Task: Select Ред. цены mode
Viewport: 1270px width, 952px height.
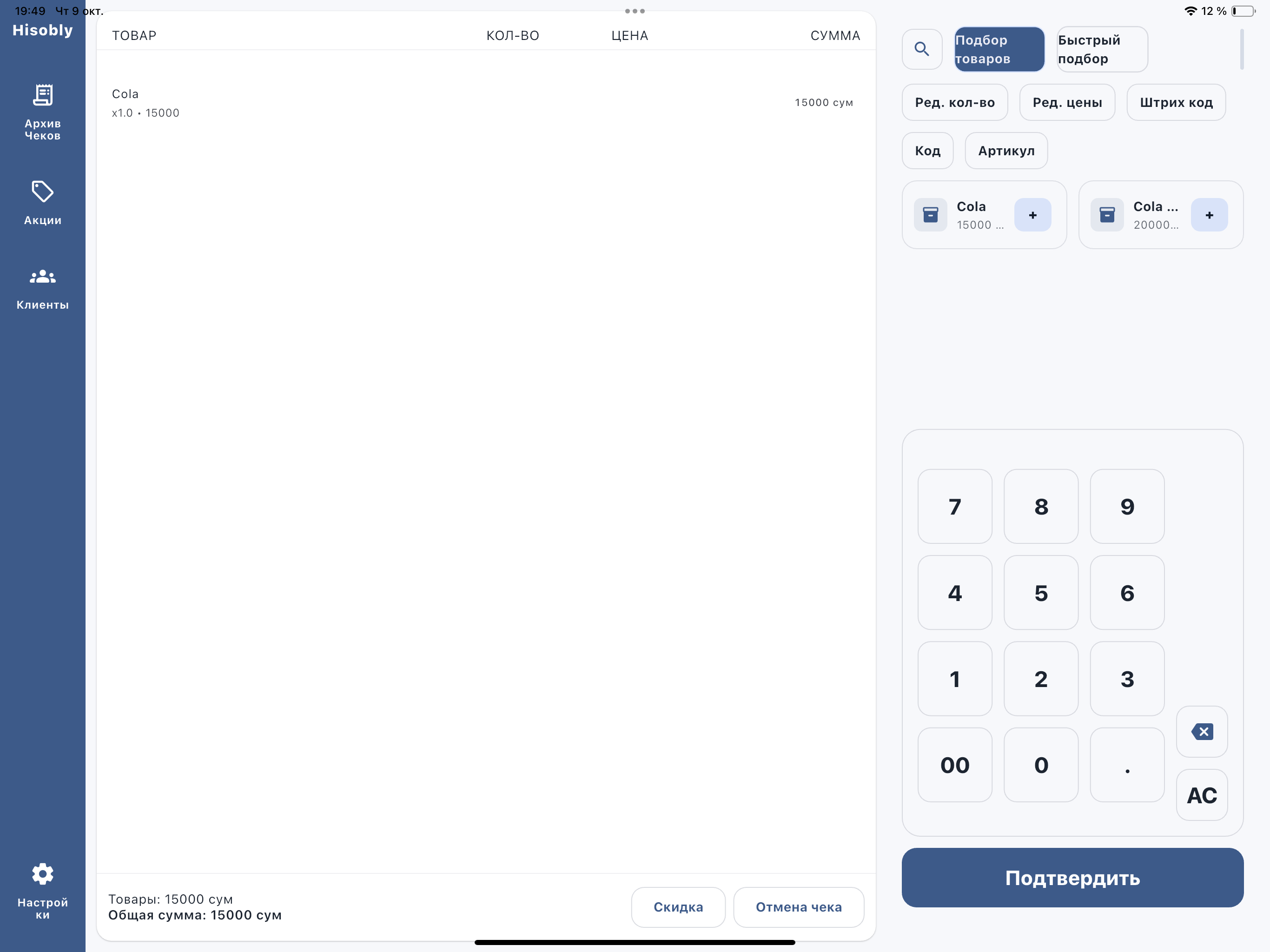Action: [x=1067, y=102]
